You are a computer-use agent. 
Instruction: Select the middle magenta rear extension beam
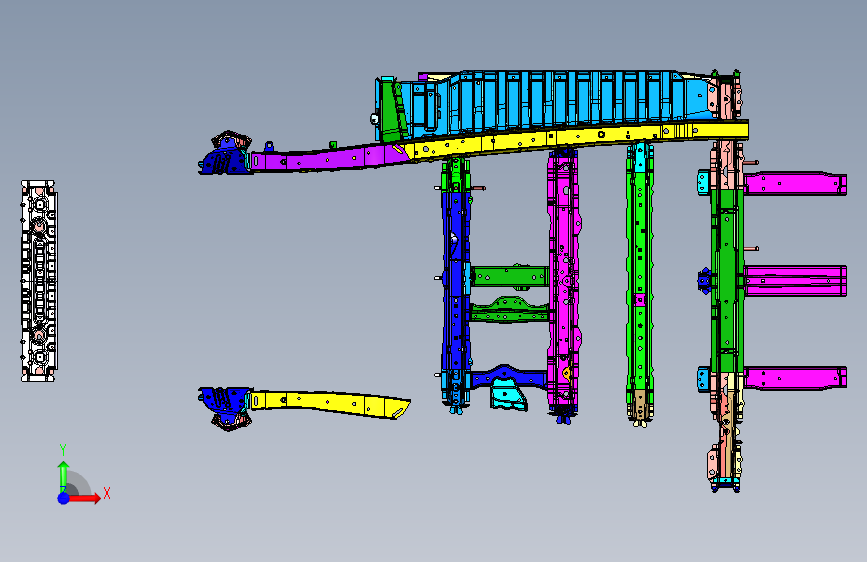tap(795, 280)
